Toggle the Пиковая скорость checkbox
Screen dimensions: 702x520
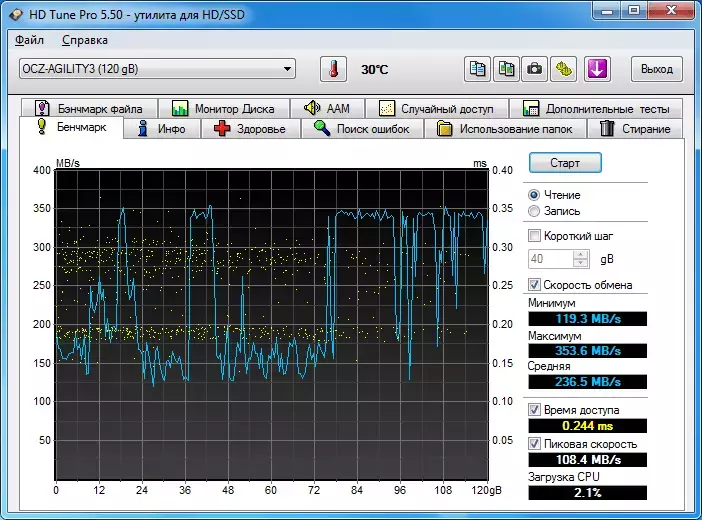534,443
